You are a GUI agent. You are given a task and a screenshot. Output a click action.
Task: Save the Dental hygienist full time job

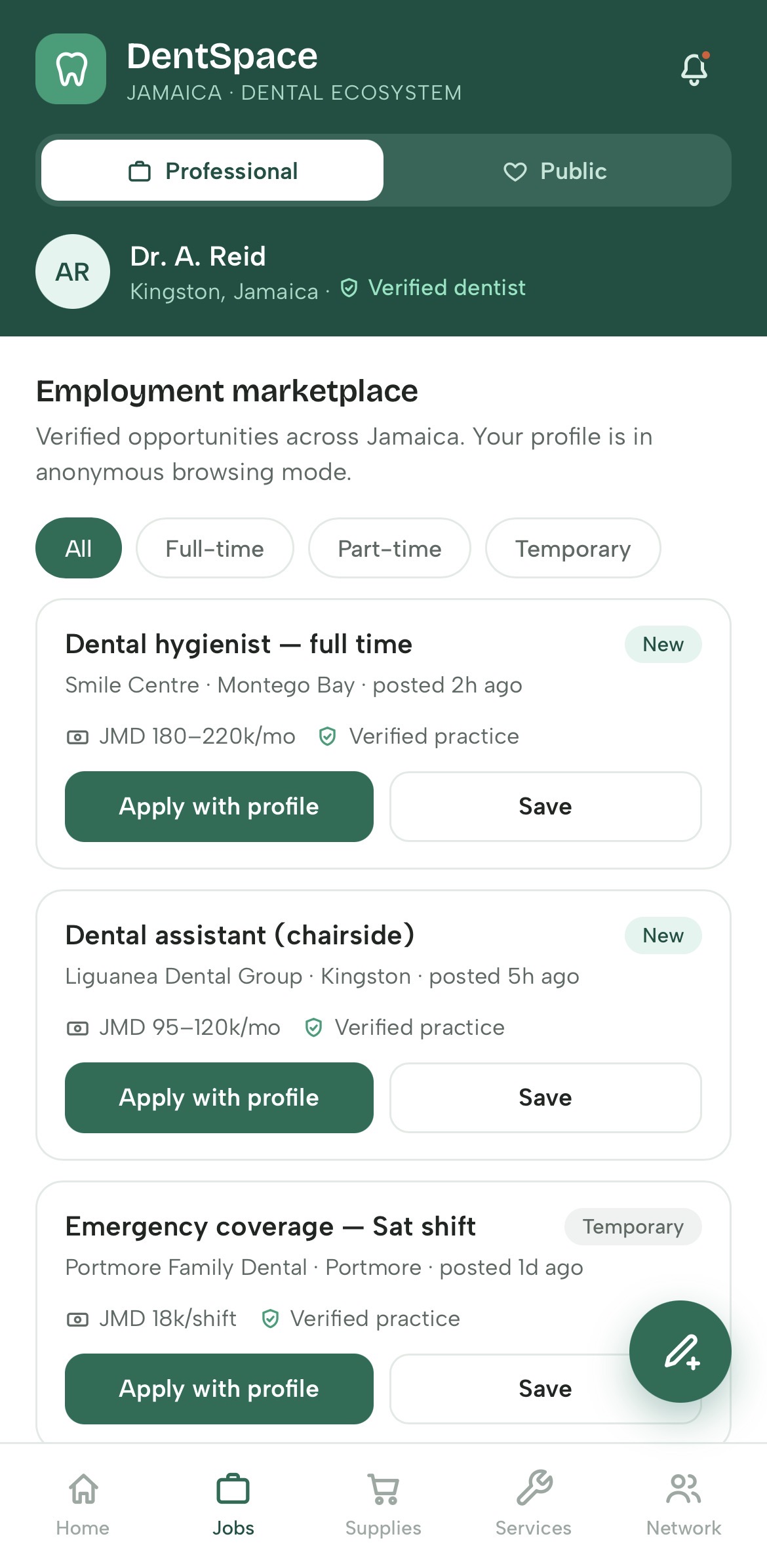(545, 807)
